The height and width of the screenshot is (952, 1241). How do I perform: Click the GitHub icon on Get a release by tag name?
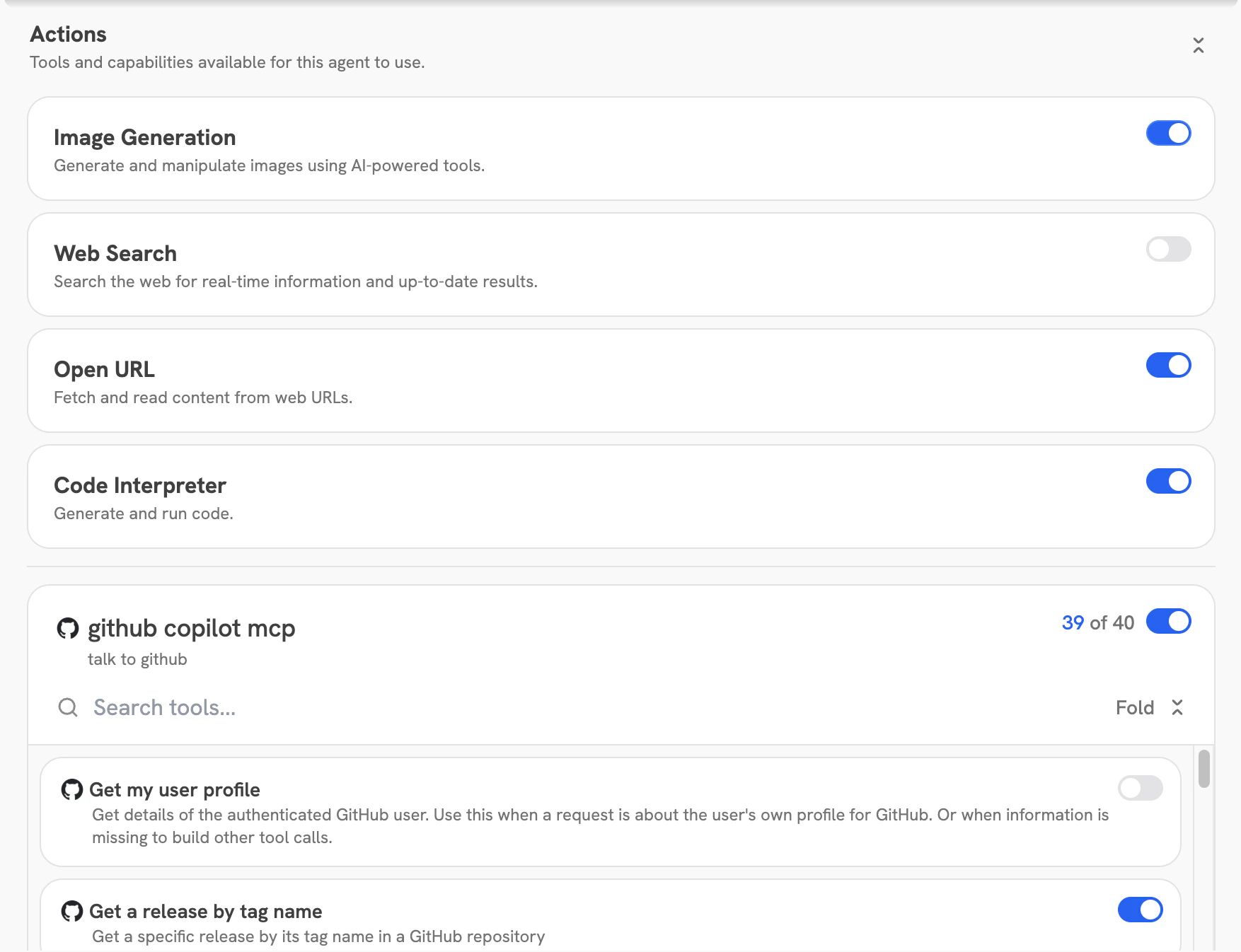[x=72, y=911]
